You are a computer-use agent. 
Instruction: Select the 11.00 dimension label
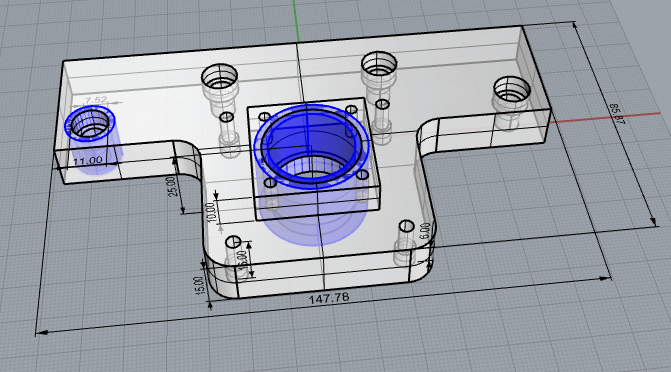pos(88,161)
